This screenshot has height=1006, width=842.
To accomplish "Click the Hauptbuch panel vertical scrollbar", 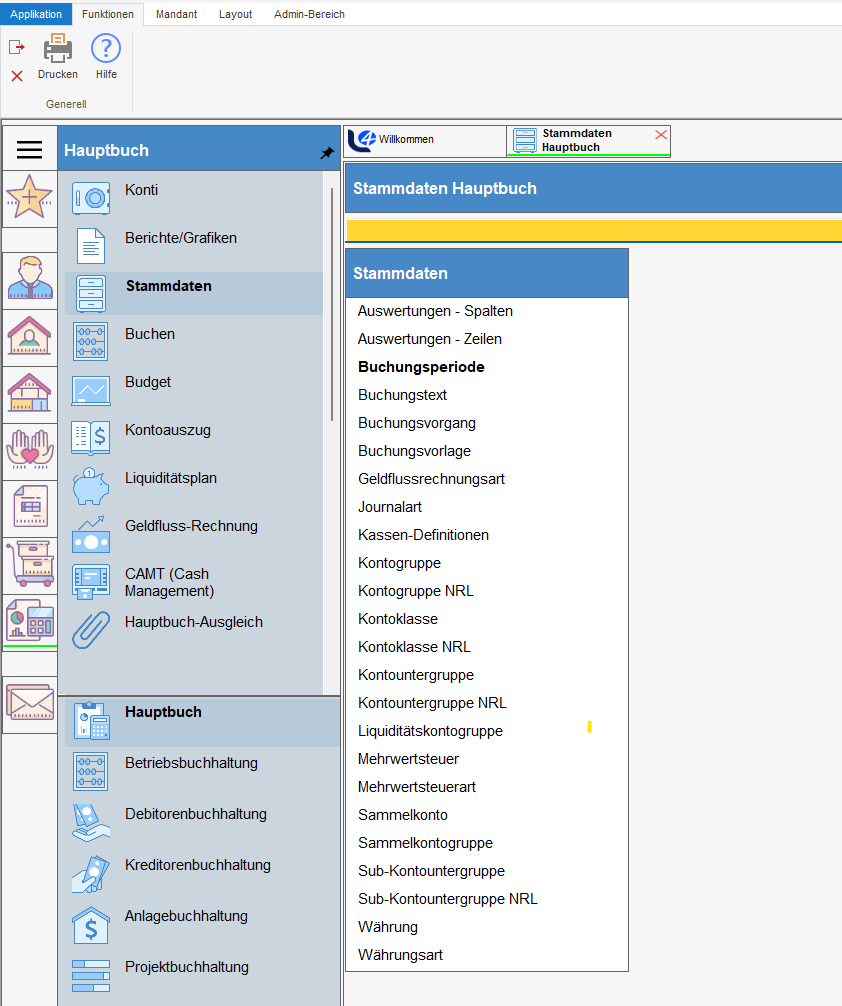I will tap(332, 300).
